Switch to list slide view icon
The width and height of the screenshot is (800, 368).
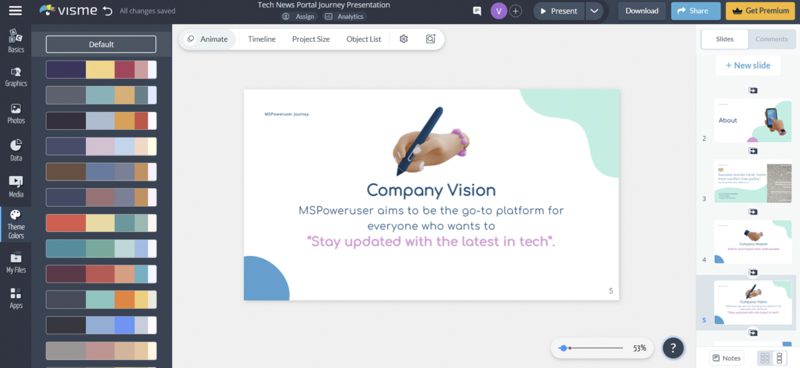(779, 358)
